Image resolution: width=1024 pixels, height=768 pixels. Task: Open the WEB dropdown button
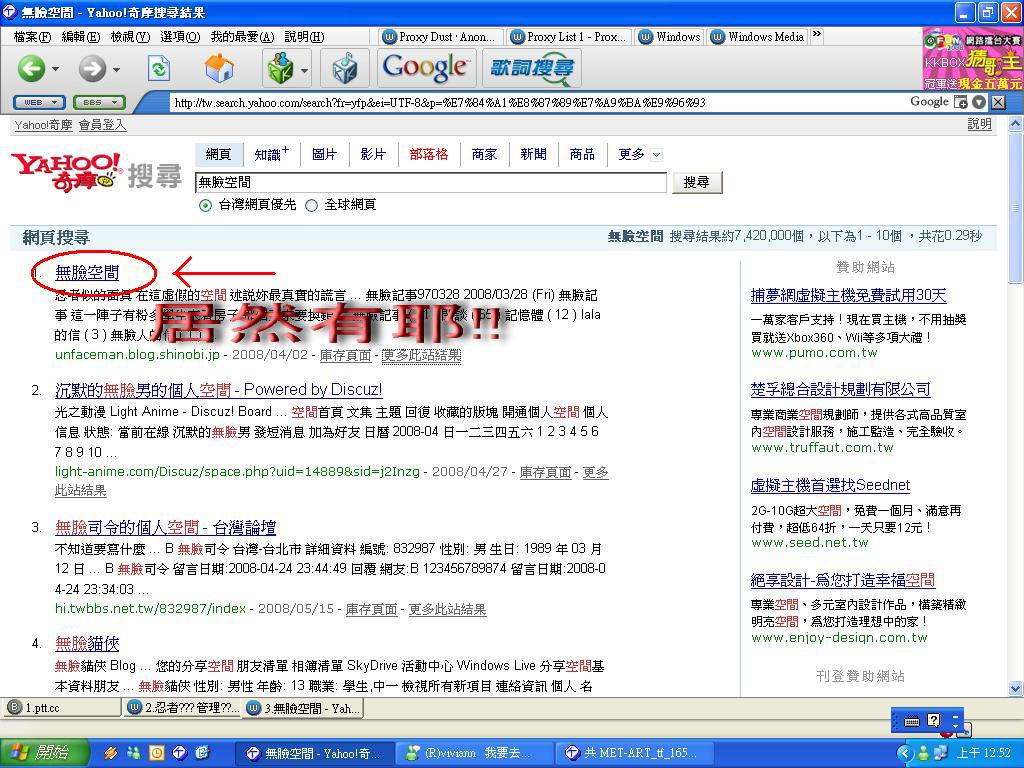pos(39,103)
